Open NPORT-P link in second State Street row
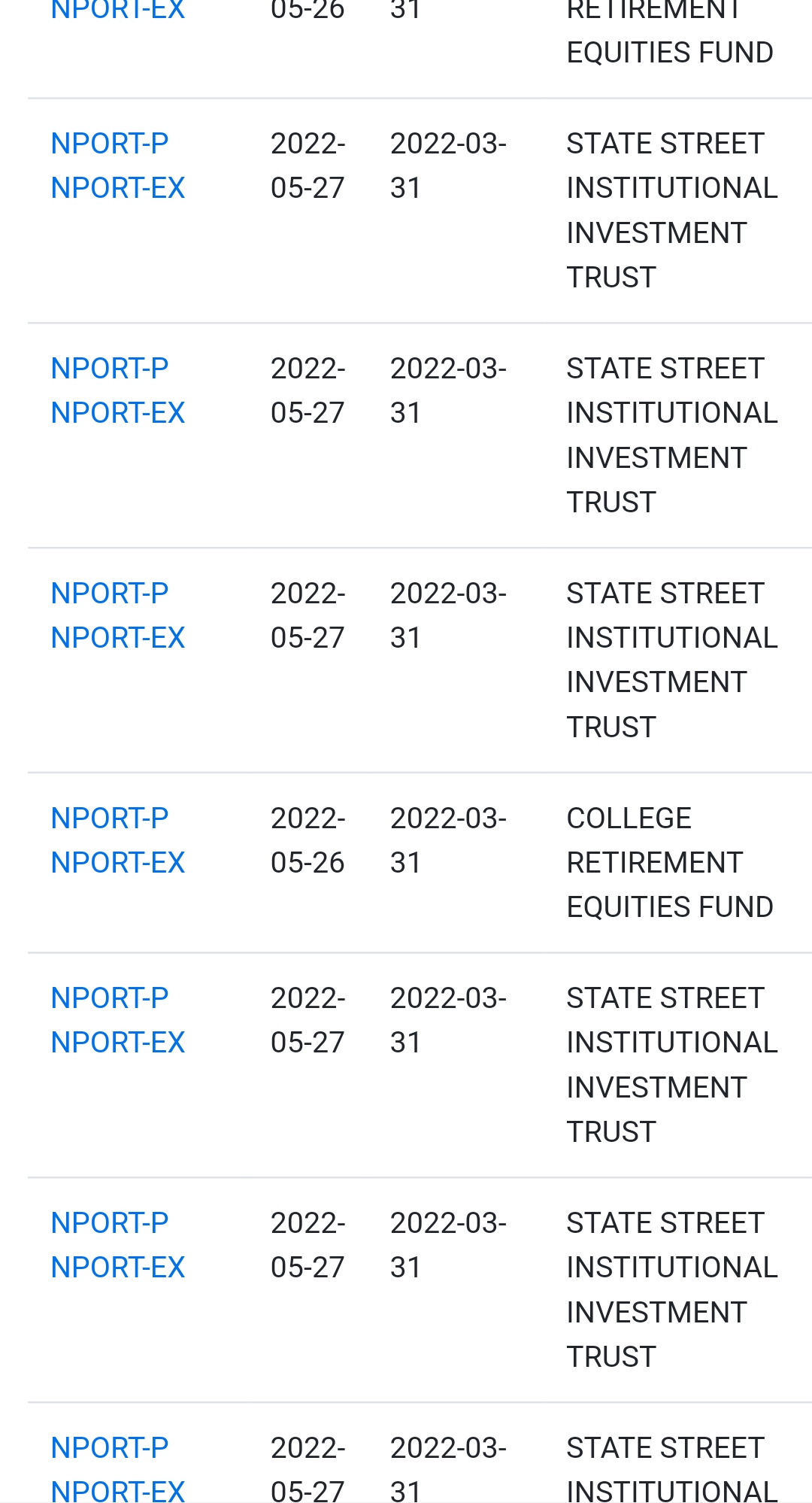Viewport: 812px width, 1503px height. click(110, 368)
